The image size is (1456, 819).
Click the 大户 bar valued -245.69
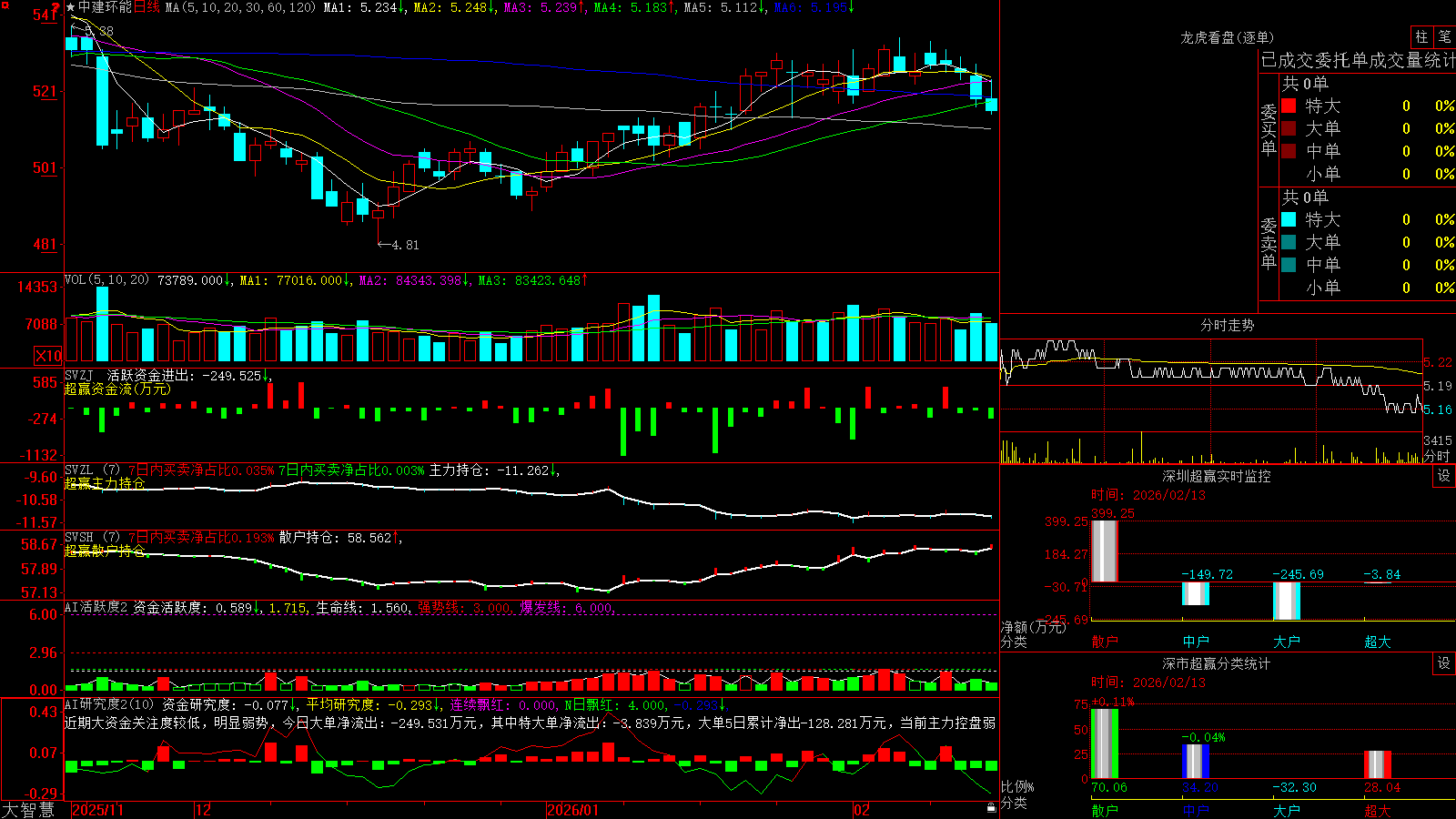1286,601
